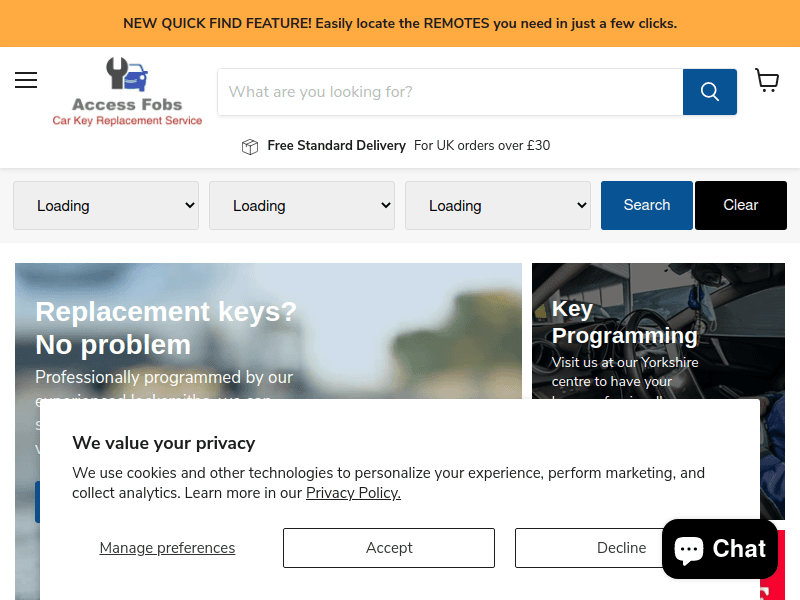The width and height of the screenshot is (800, 600).
Task: Expand the first Loading dropdown
Action: click(106, 206)
